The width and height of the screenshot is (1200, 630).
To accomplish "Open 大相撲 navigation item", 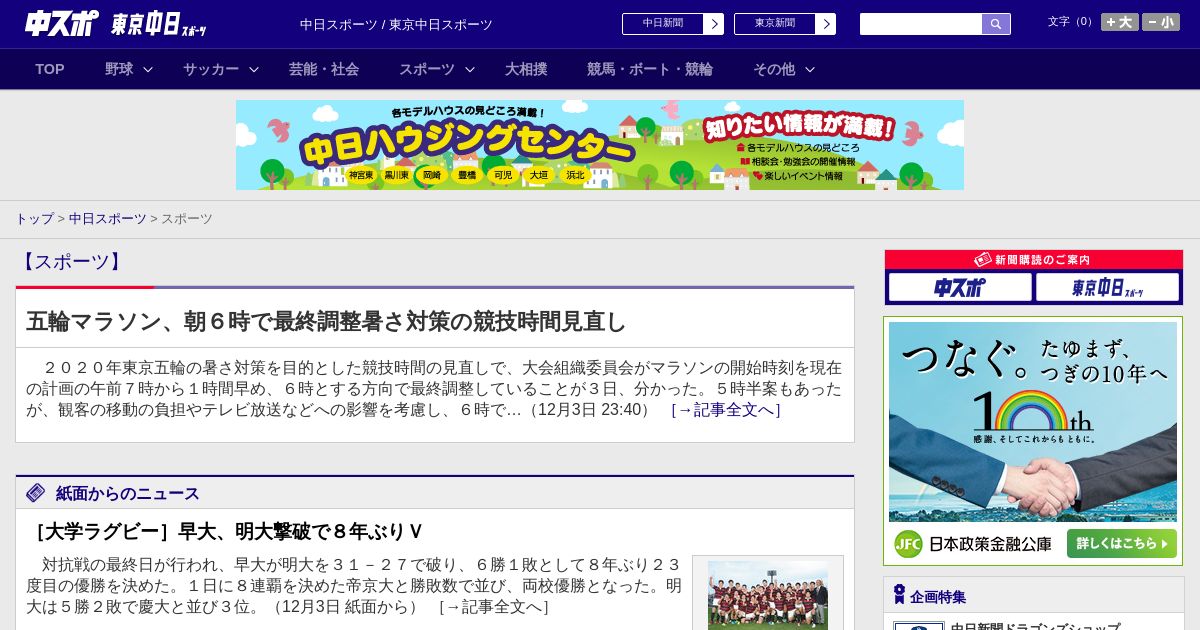I will point(526,69).
